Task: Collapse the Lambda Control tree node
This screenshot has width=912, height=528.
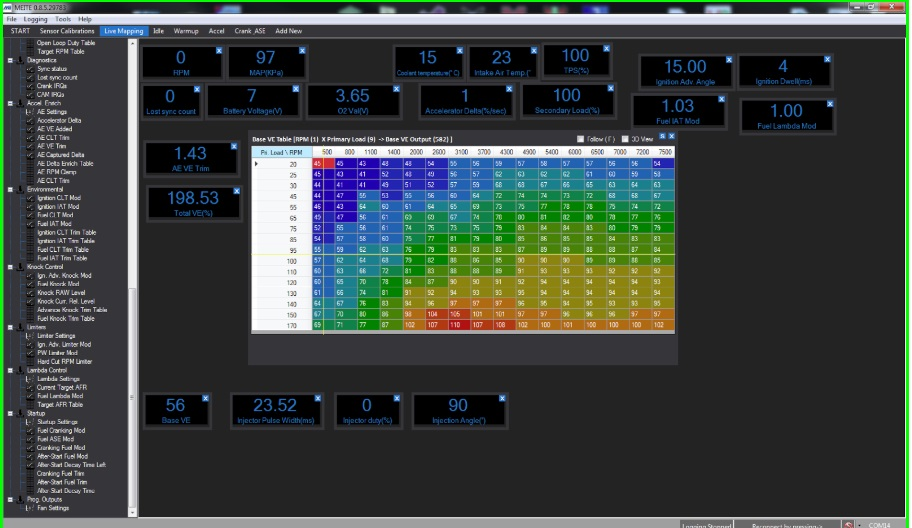Action: point(9,370)
